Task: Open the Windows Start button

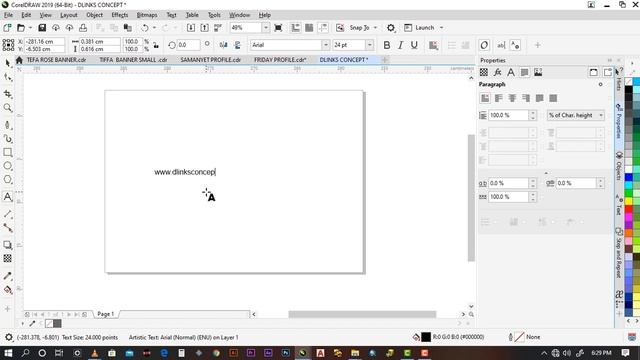Action: [8, 353]
